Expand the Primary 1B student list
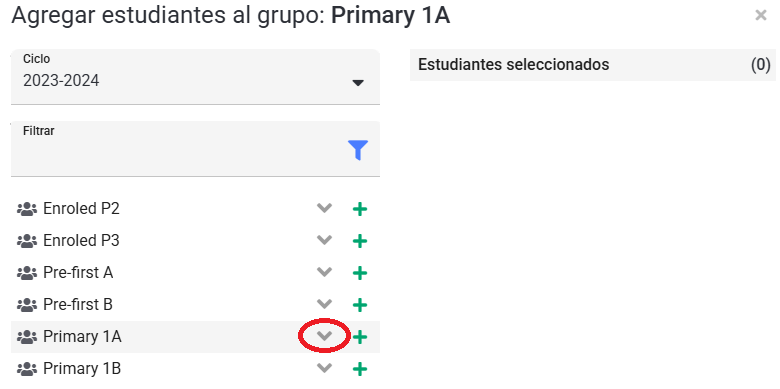Viewport: 780px width, 389px height. click(324, 368)
